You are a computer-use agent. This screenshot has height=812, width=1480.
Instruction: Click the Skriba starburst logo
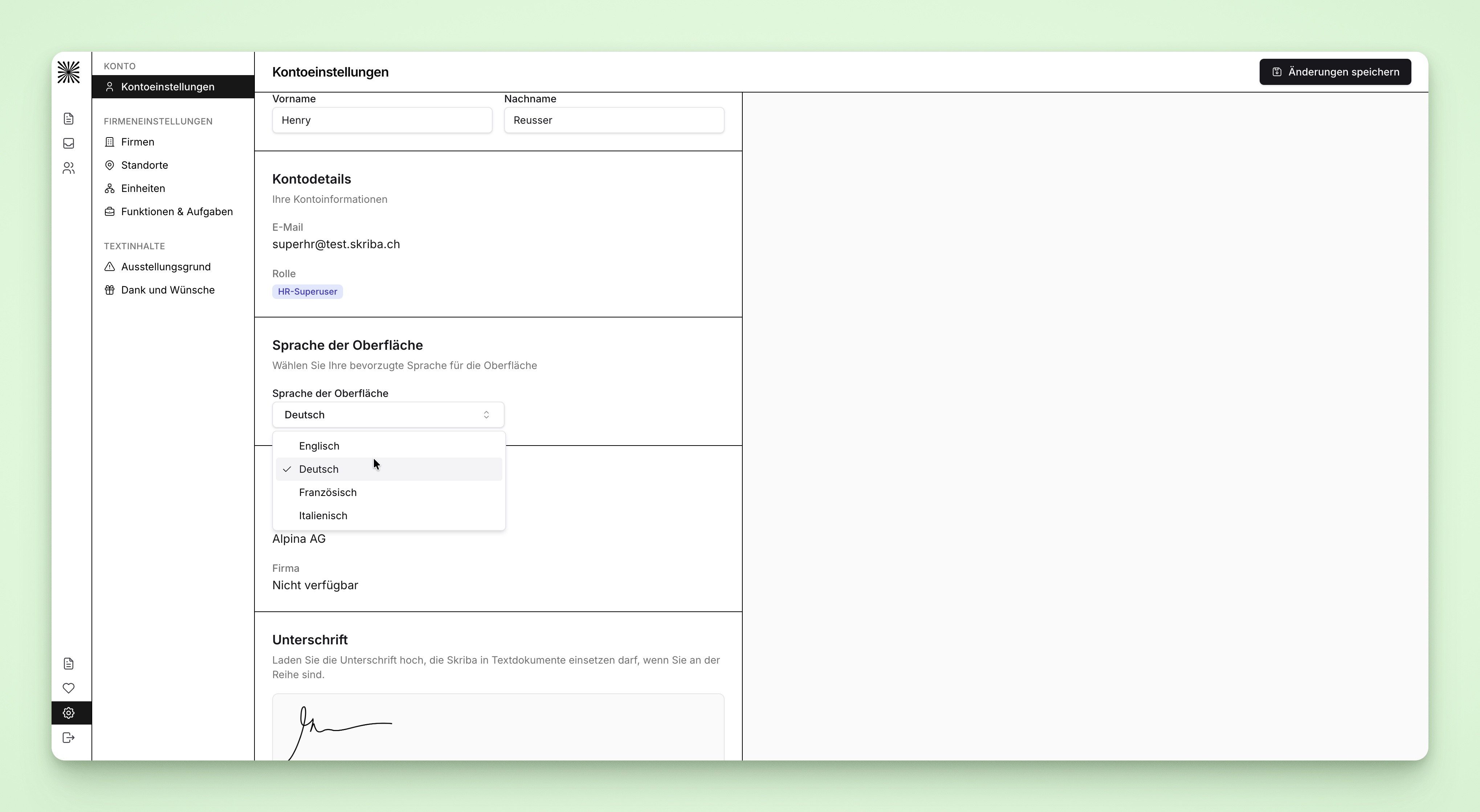pos(68,72)
